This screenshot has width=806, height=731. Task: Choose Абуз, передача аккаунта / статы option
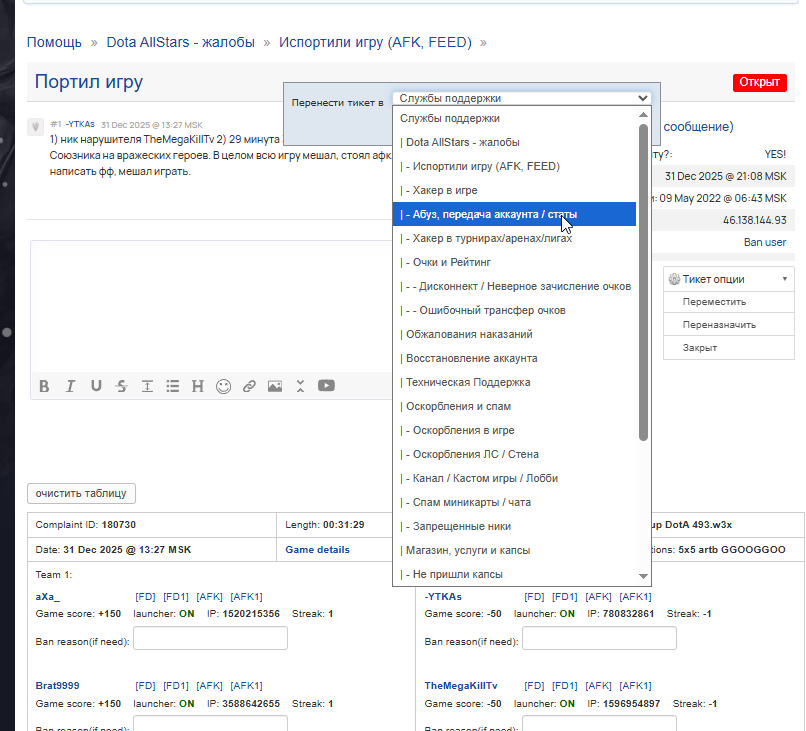514,214
